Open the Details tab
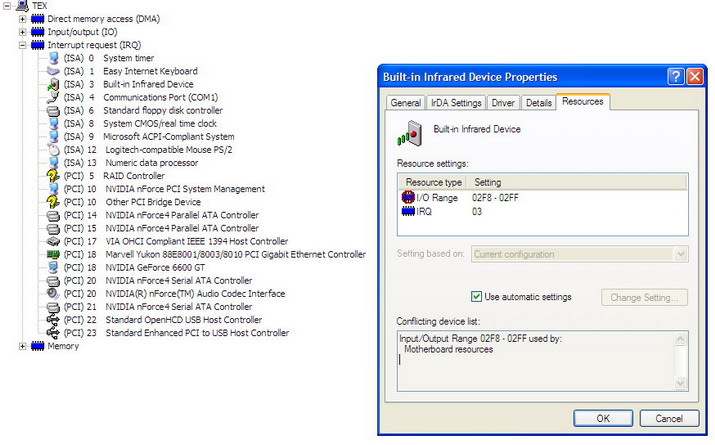 tap(539, 103)
